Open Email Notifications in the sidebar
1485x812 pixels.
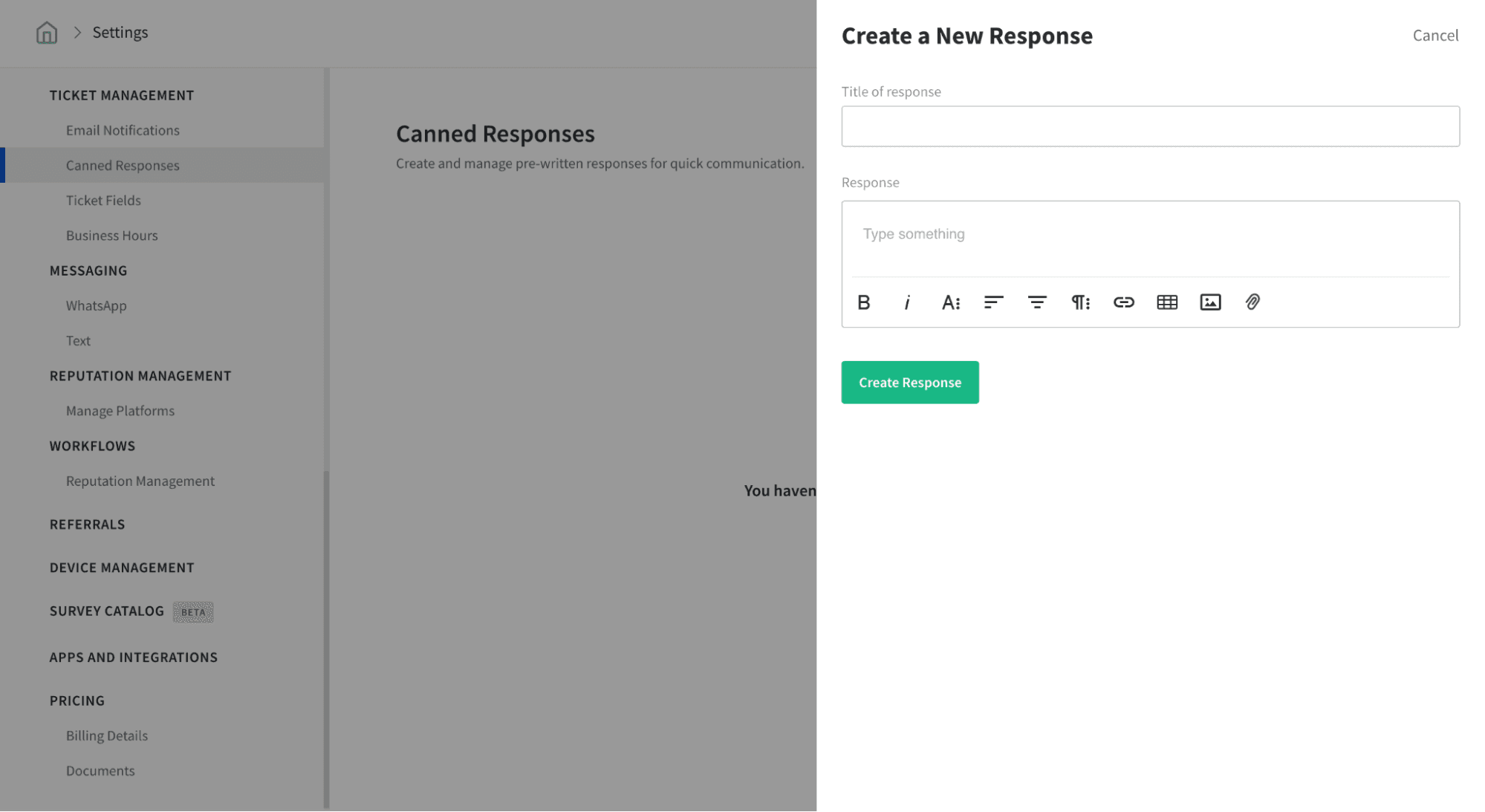click(123, 131)
